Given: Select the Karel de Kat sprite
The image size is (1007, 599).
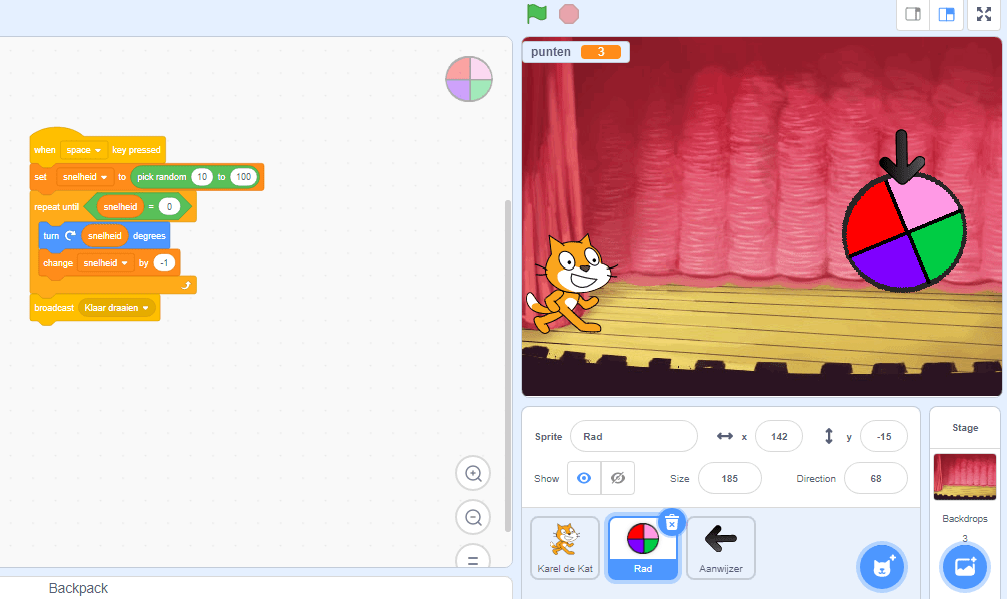Looking at the screenshot, I should [x=565, y=548].
